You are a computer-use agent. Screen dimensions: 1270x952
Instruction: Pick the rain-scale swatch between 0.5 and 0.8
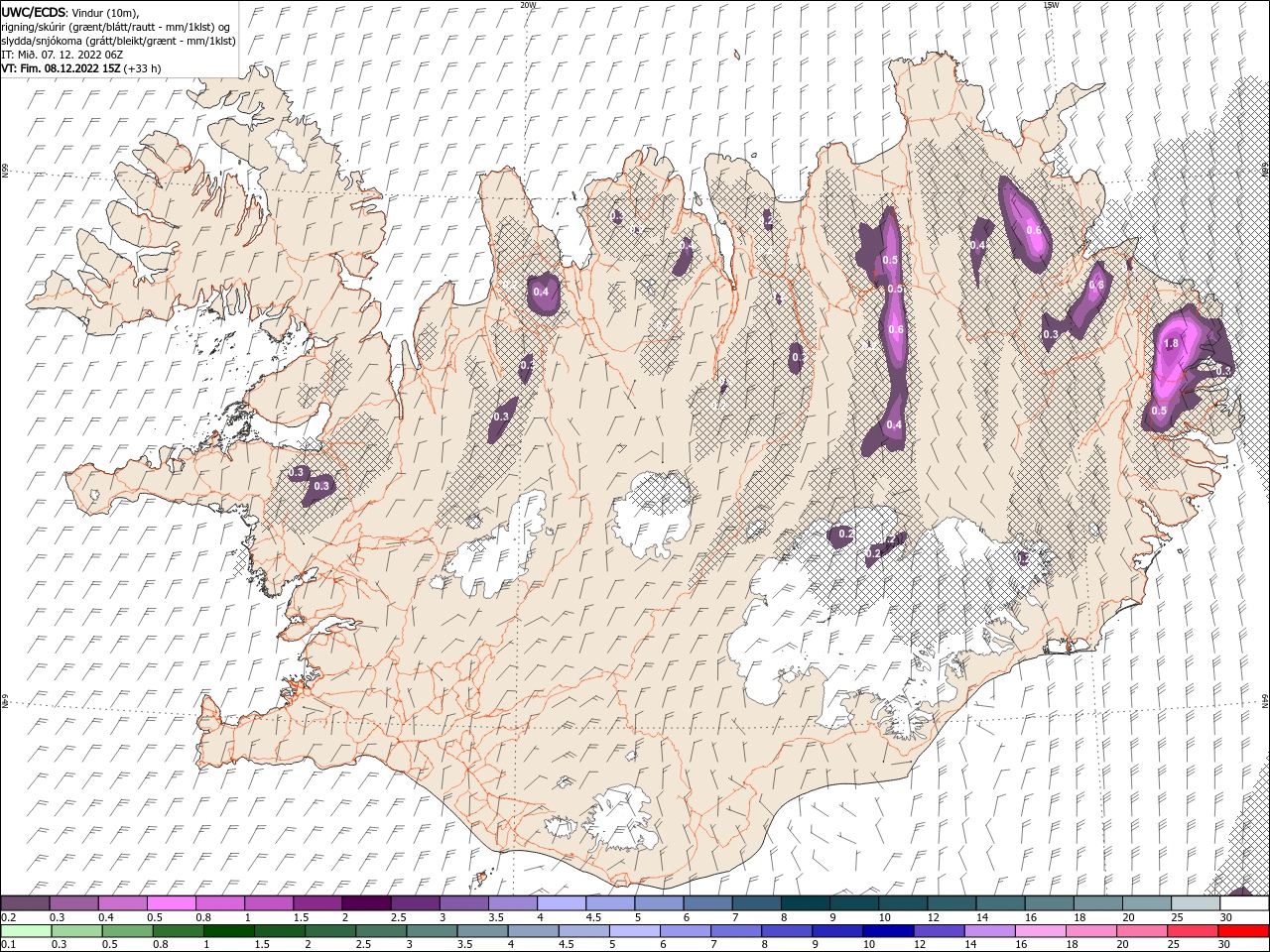tap(127, 931)
